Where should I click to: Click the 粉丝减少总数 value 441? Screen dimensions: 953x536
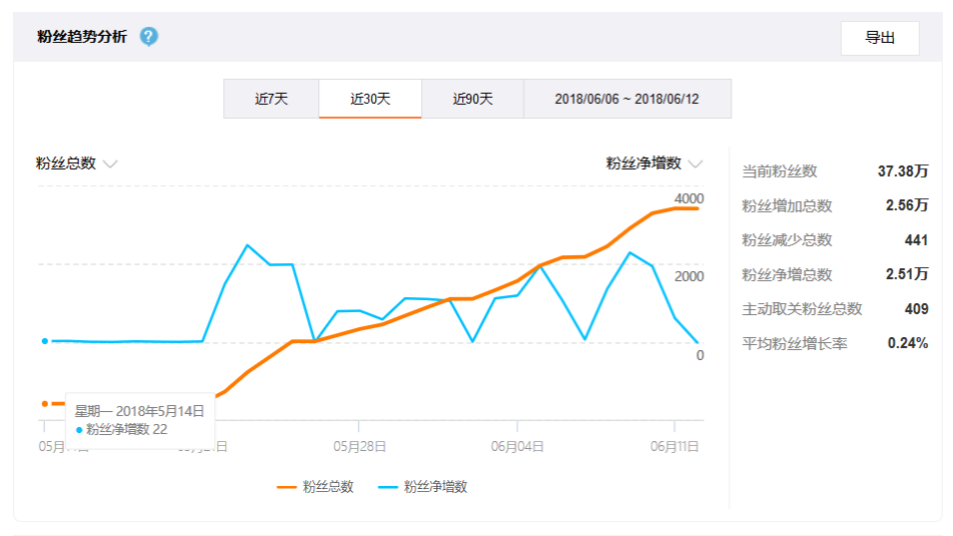[916, 240]
